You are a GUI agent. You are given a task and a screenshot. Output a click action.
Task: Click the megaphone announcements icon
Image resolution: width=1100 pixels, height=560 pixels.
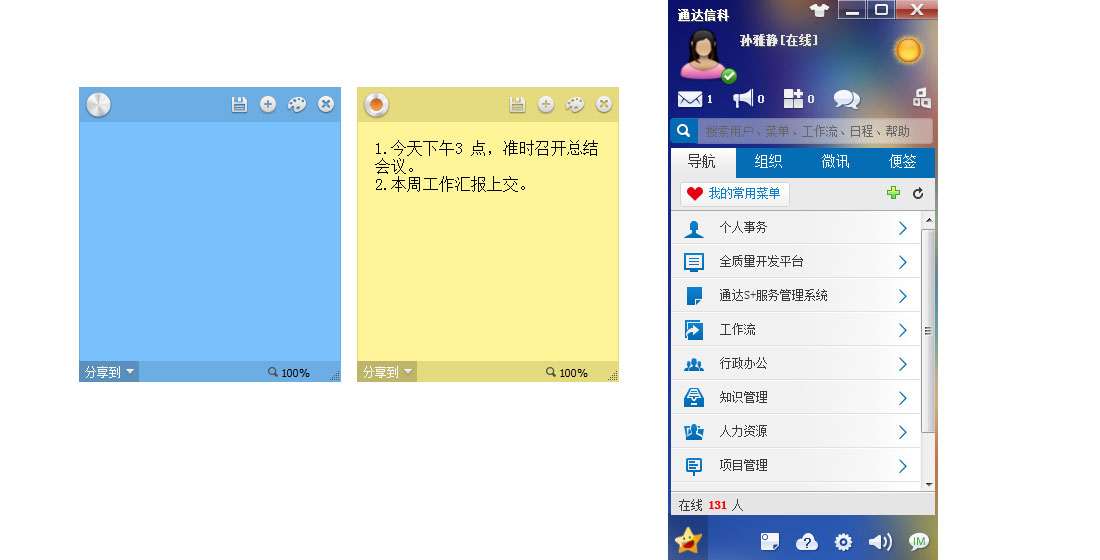click(743, 99)
